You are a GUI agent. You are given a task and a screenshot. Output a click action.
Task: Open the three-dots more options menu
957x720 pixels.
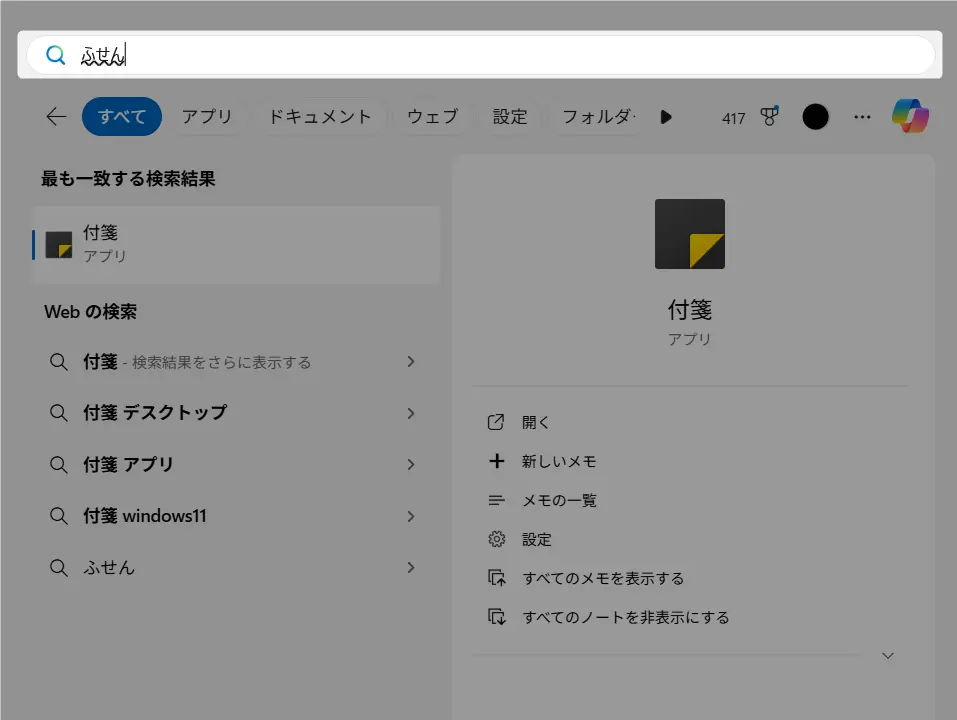862,117
